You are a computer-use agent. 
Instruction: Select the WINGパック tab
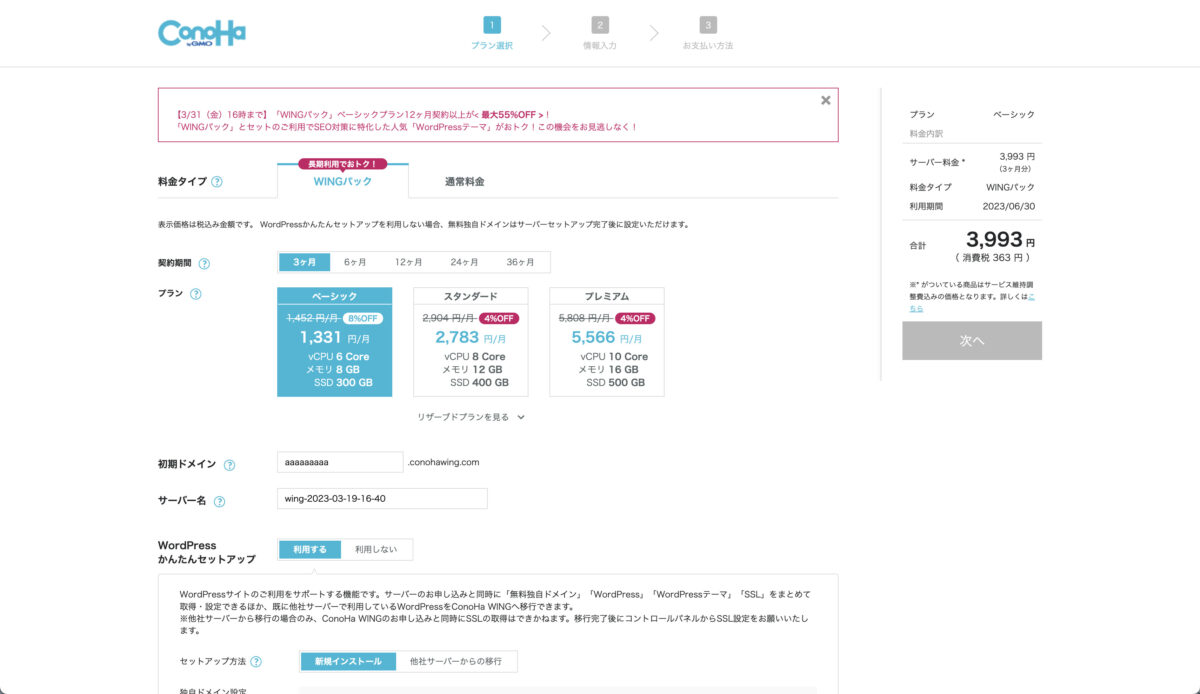[342, 182]
